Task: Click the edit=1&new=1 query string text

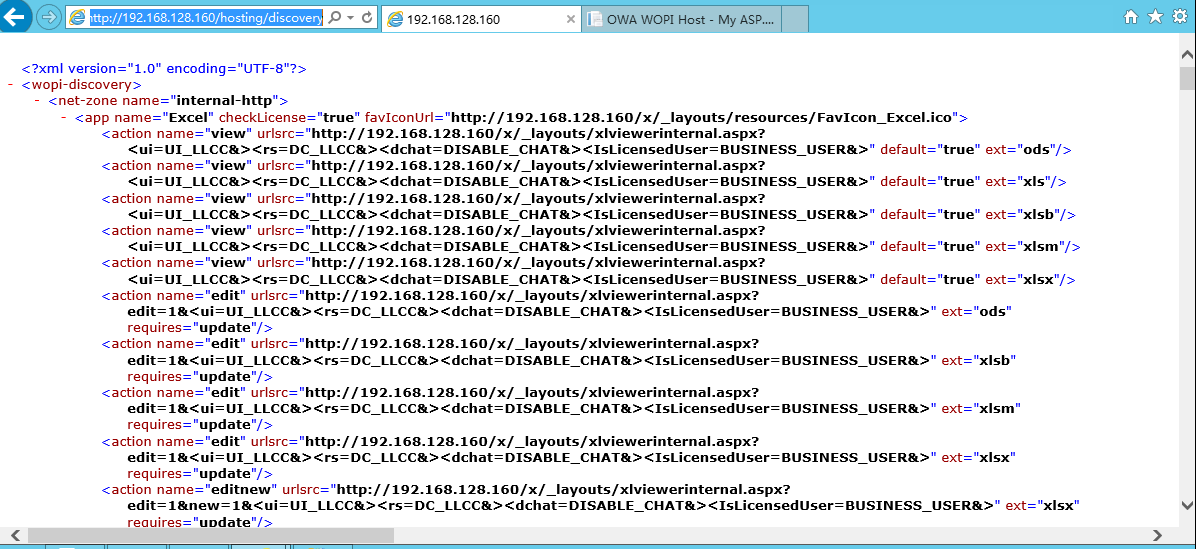Action: [190, 506]
